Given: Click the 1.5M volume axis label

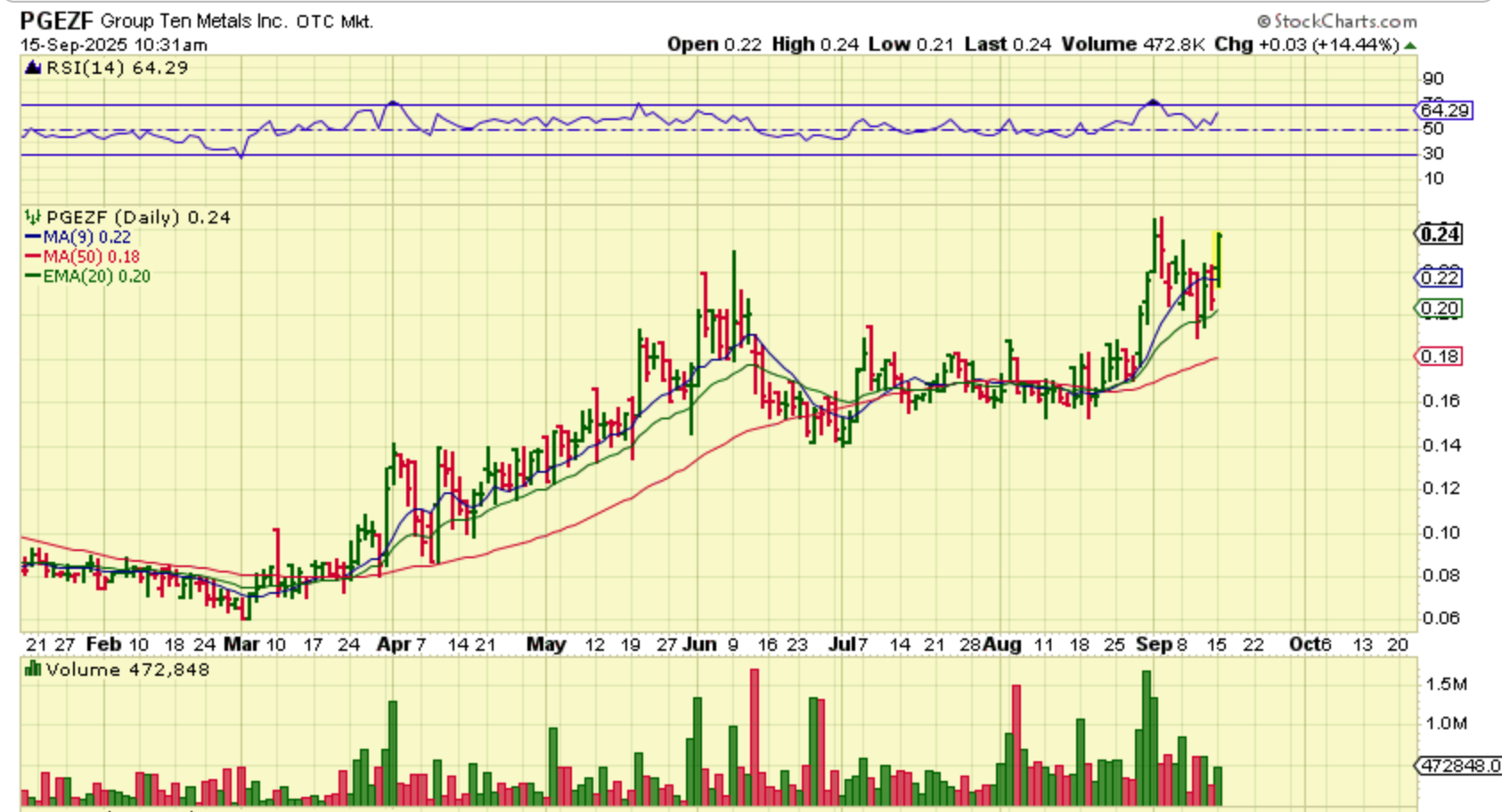Looking at the screenshot, I should pos(1447,685).
